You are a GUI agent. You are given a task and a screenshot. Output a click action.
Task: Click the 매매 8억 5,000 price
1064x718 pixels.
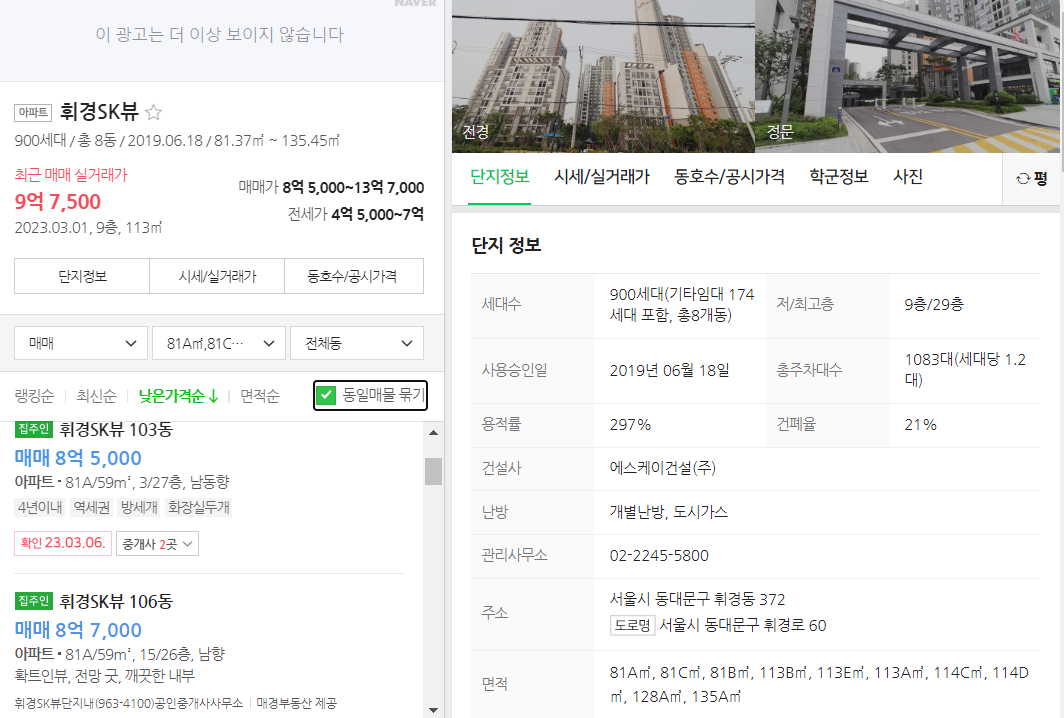point(78,458)
